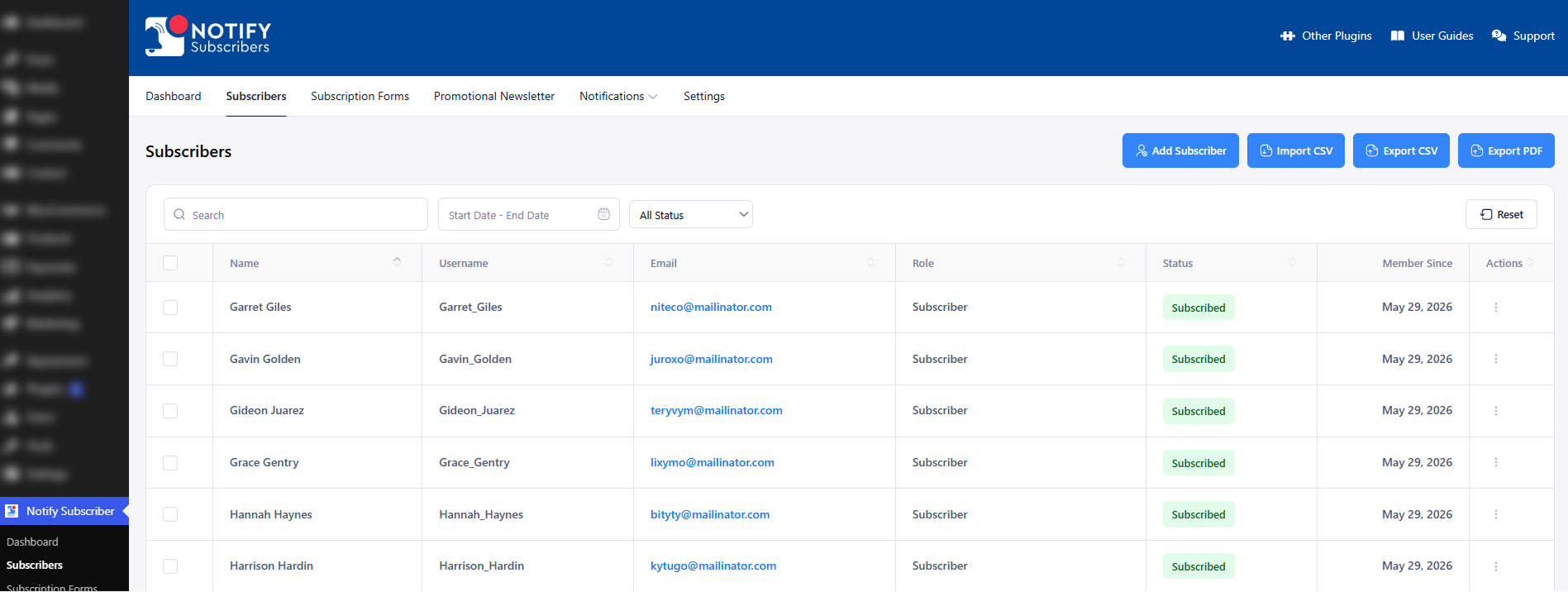Check the Gavin Golden row checkbox
The height and width of the screenshot is (592, 1568).
click(170, 359)
